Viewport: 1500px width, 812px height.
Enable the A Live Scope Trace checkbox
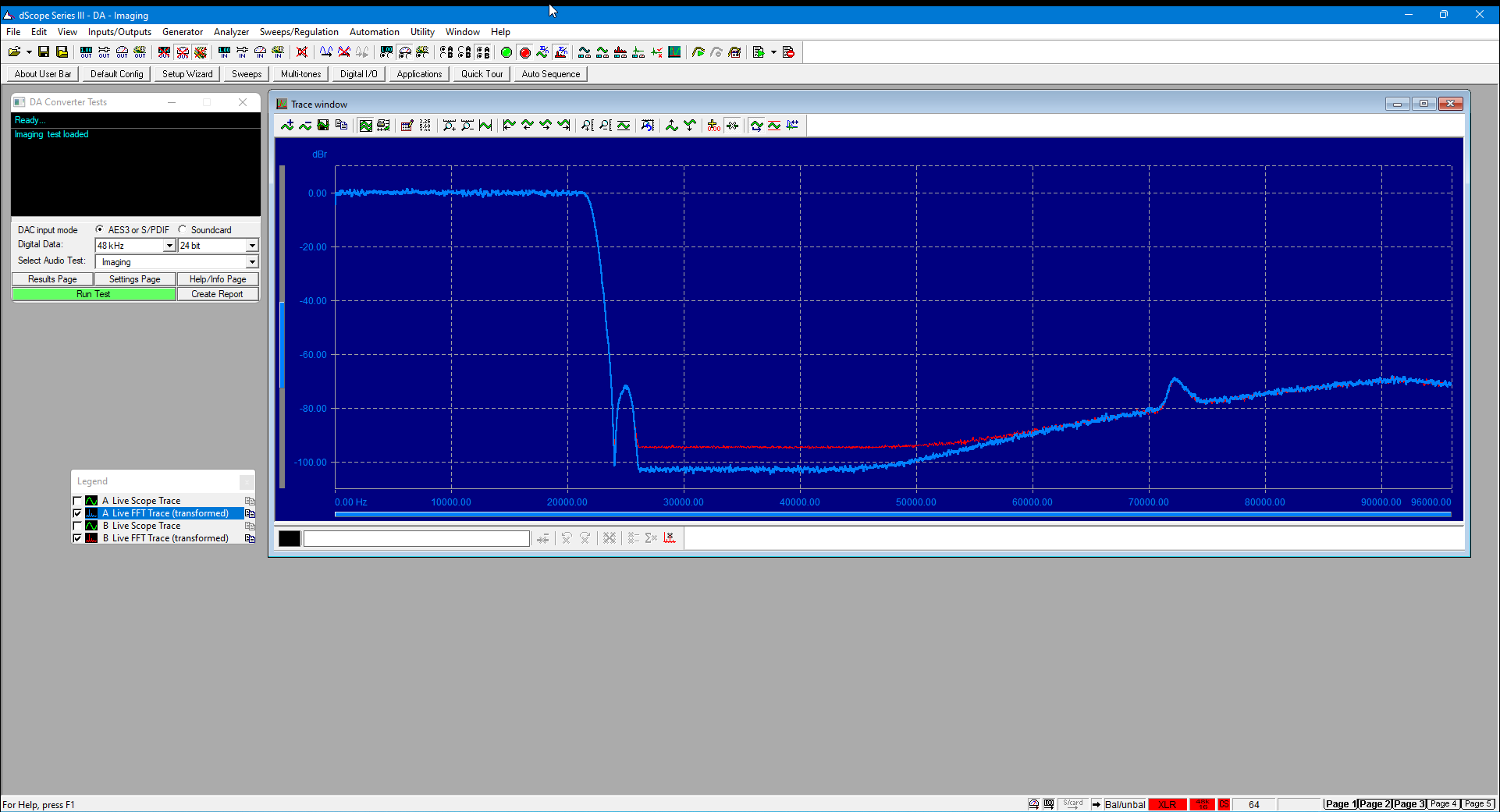(77, 501)
